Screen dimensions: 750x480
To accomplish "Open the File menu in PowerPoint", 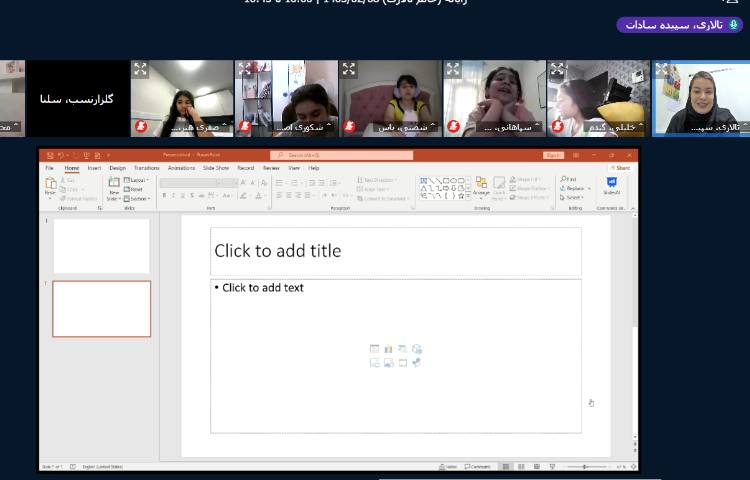I will click(49, 168).
